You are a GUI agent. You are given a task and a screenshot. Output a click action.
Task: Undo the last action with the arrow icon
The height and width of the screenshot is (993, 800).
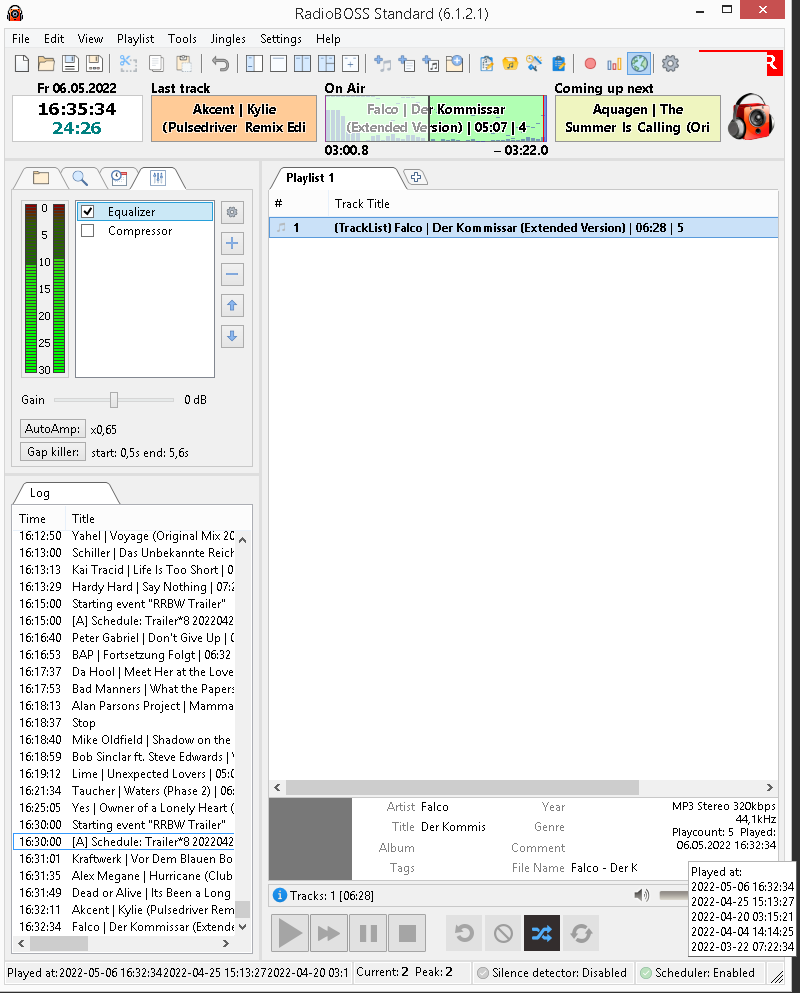(220, 63)
